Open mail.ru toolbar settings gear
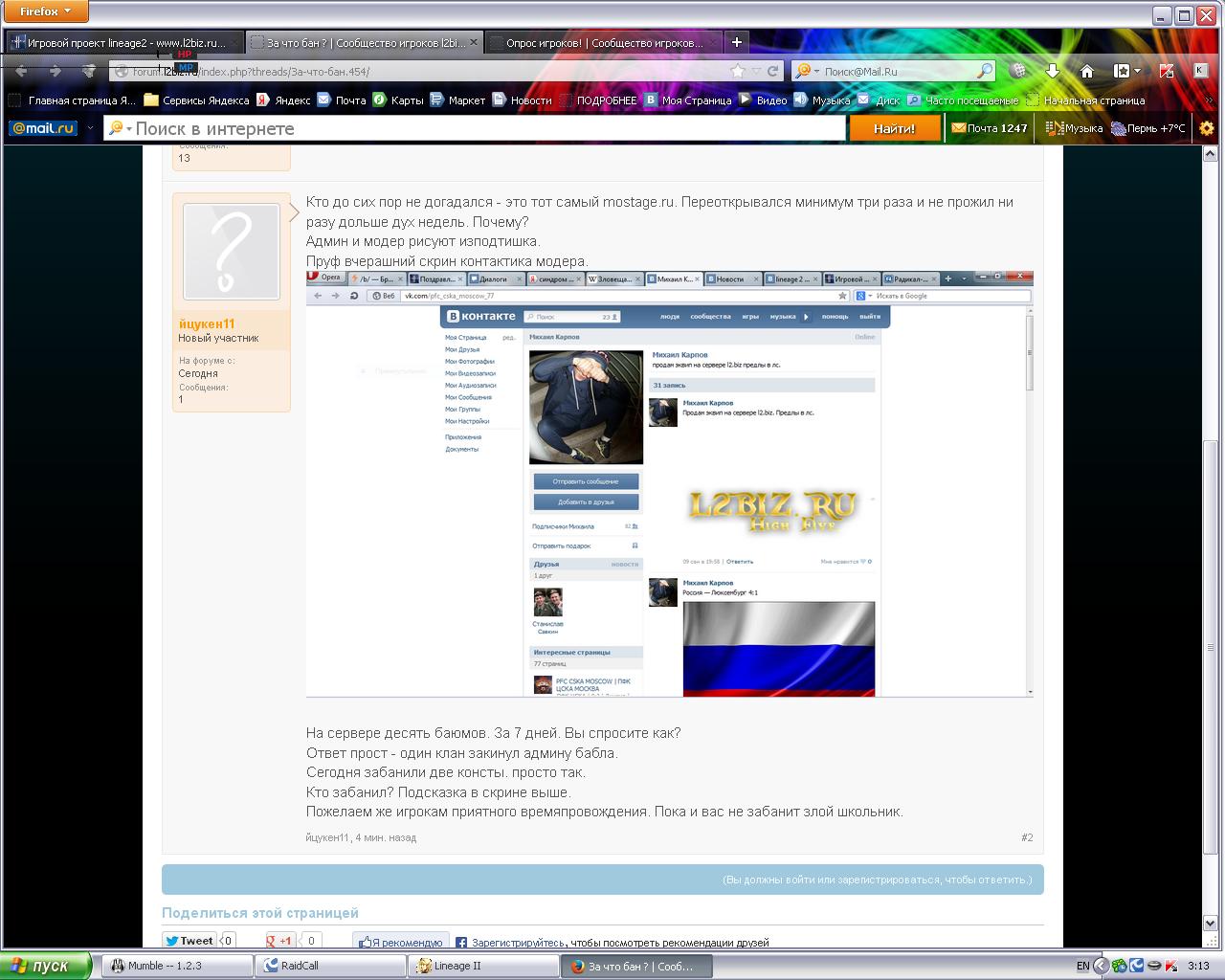The width and height of the screenshot is (1225, 980). click(1208, 128)
